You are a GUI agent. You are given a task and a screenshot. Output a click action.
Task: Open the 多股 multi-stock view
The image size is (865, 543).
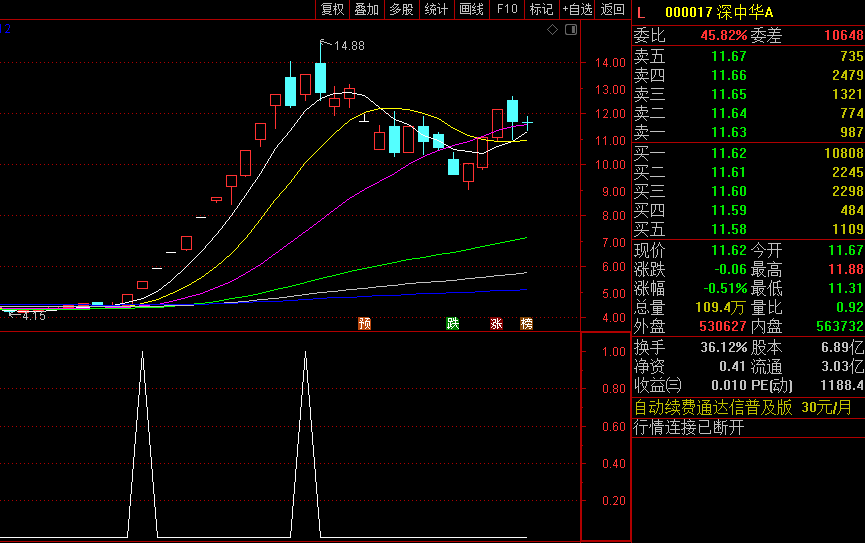(401, 9)
